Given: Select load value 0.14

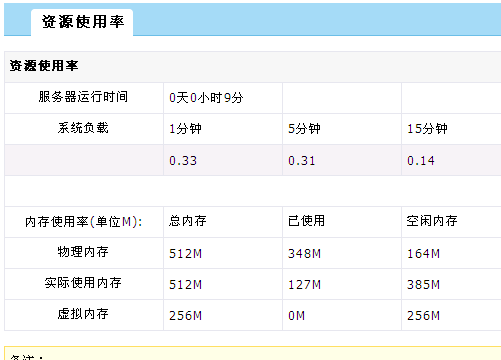Looking at the screenshot, I should pyautogui.click(x=421, y=161).
